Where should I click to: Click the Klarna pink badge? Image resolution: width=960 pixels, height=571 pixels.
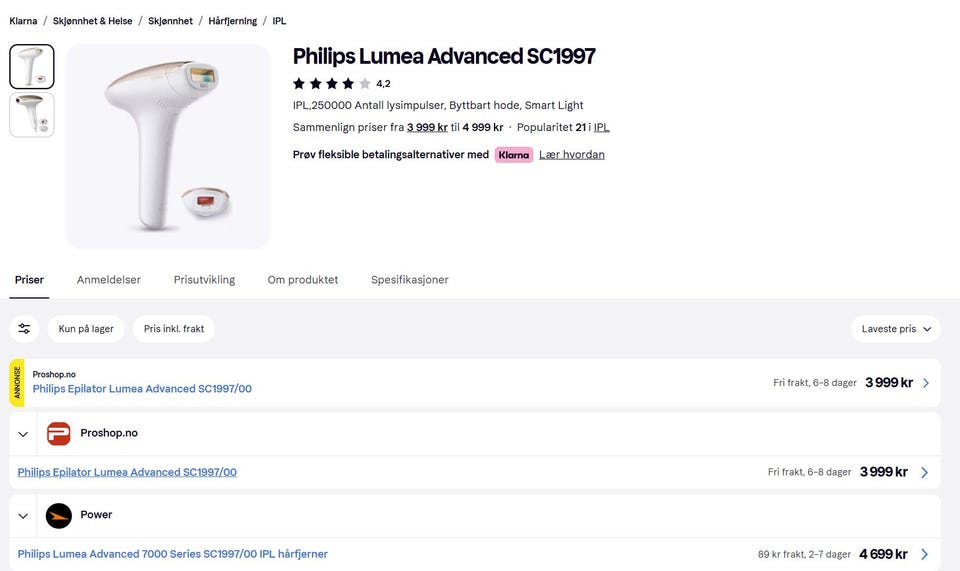513,155
